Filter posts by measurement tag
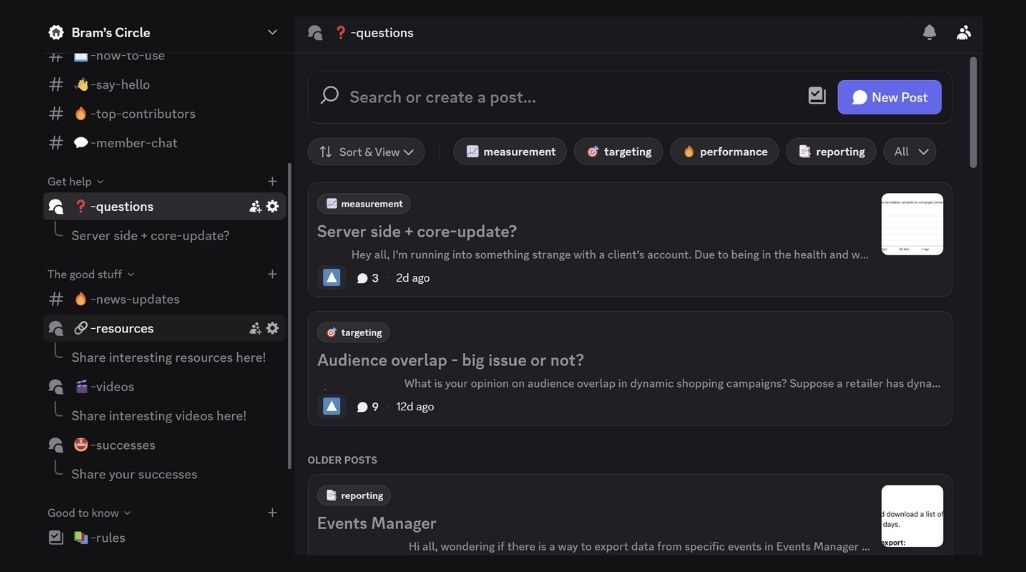This screenshot has width=1026, height=572. (510, 152)
